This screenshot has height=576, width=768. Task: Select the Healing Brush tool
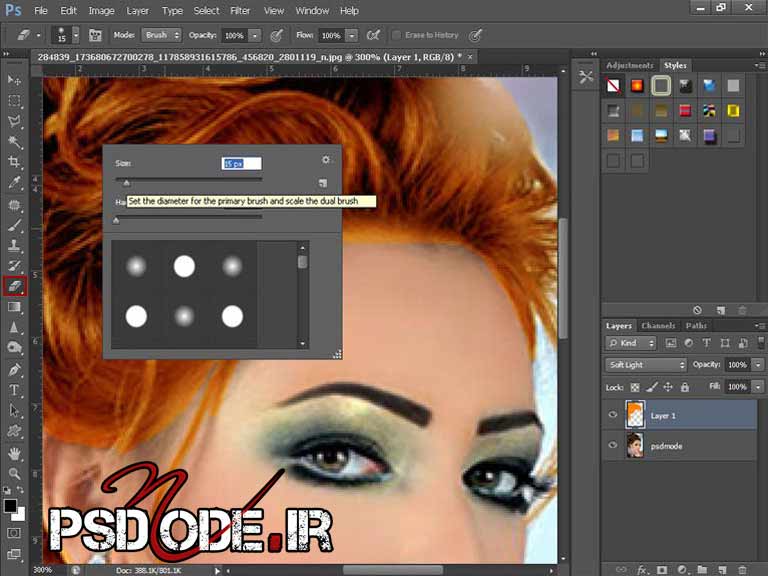pos(14,205)
